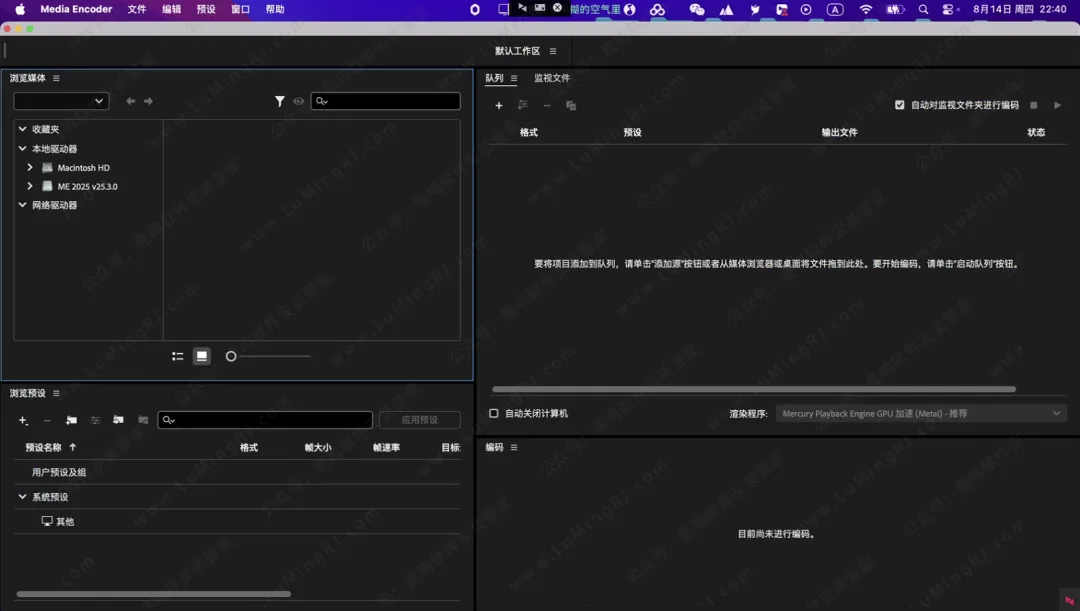
Task: Click the 应用预设 button
Action: click(x=419, y=420)
